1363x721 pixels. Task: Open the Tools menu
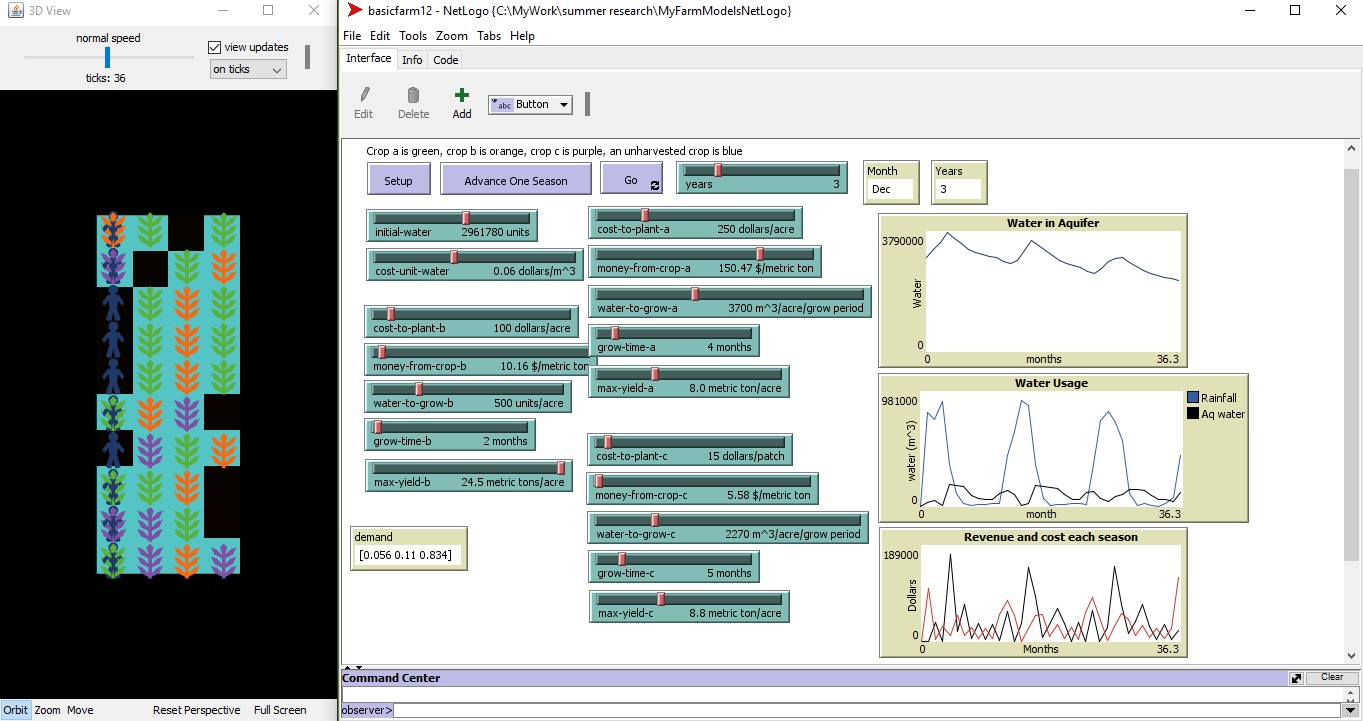pyautogui.click(x=412, y=35)
